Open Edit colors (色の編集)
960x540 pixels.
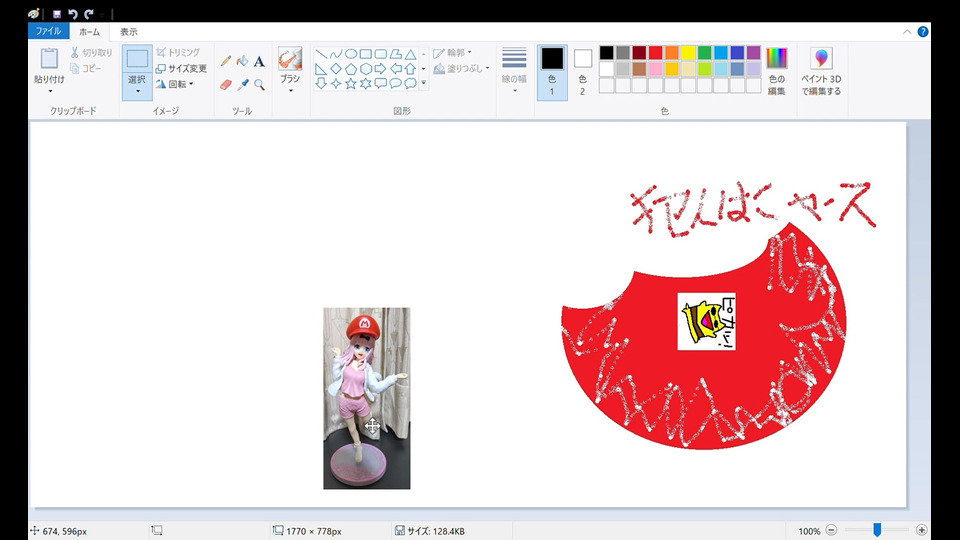point(776,72)
